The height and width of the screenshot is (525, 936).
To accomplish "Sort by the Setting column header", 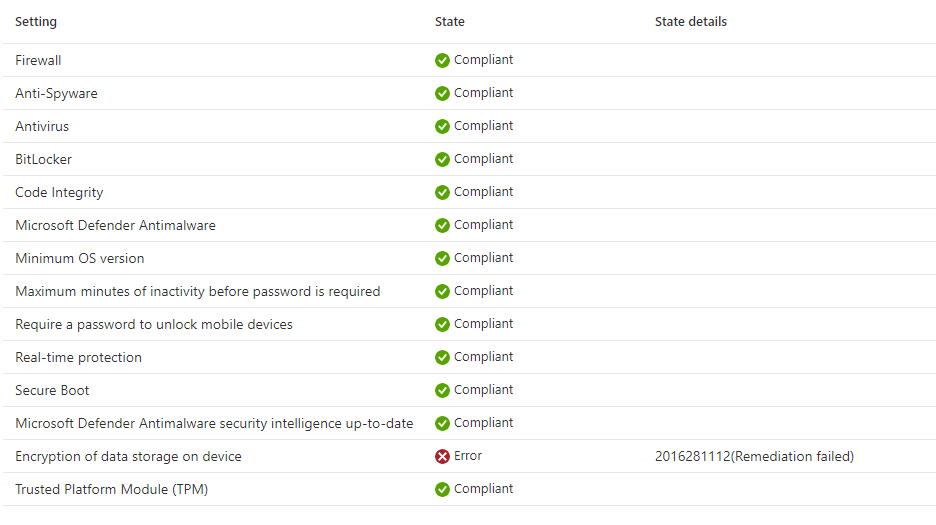I will 36,22.
